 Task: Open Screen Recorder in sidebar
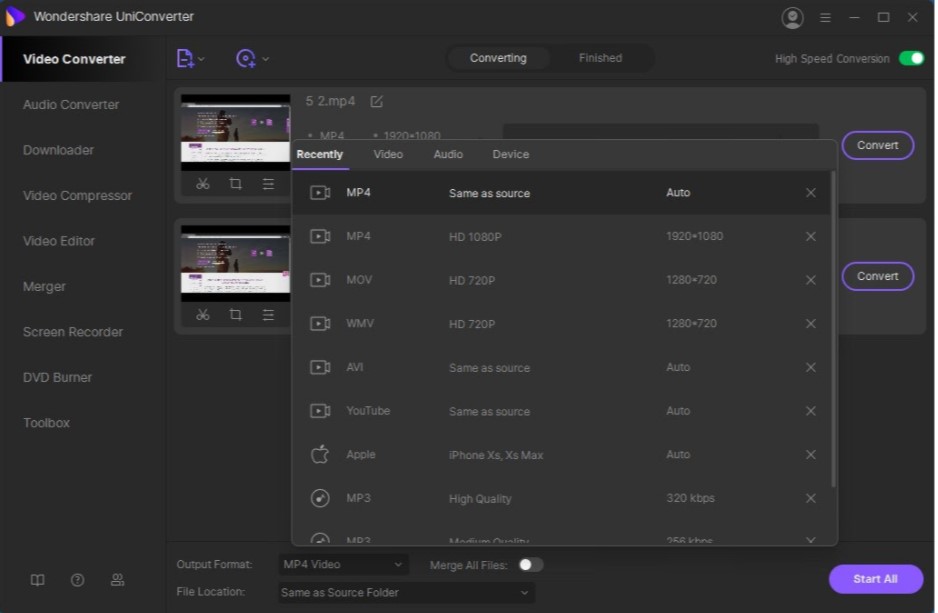[x=72, y=332]
